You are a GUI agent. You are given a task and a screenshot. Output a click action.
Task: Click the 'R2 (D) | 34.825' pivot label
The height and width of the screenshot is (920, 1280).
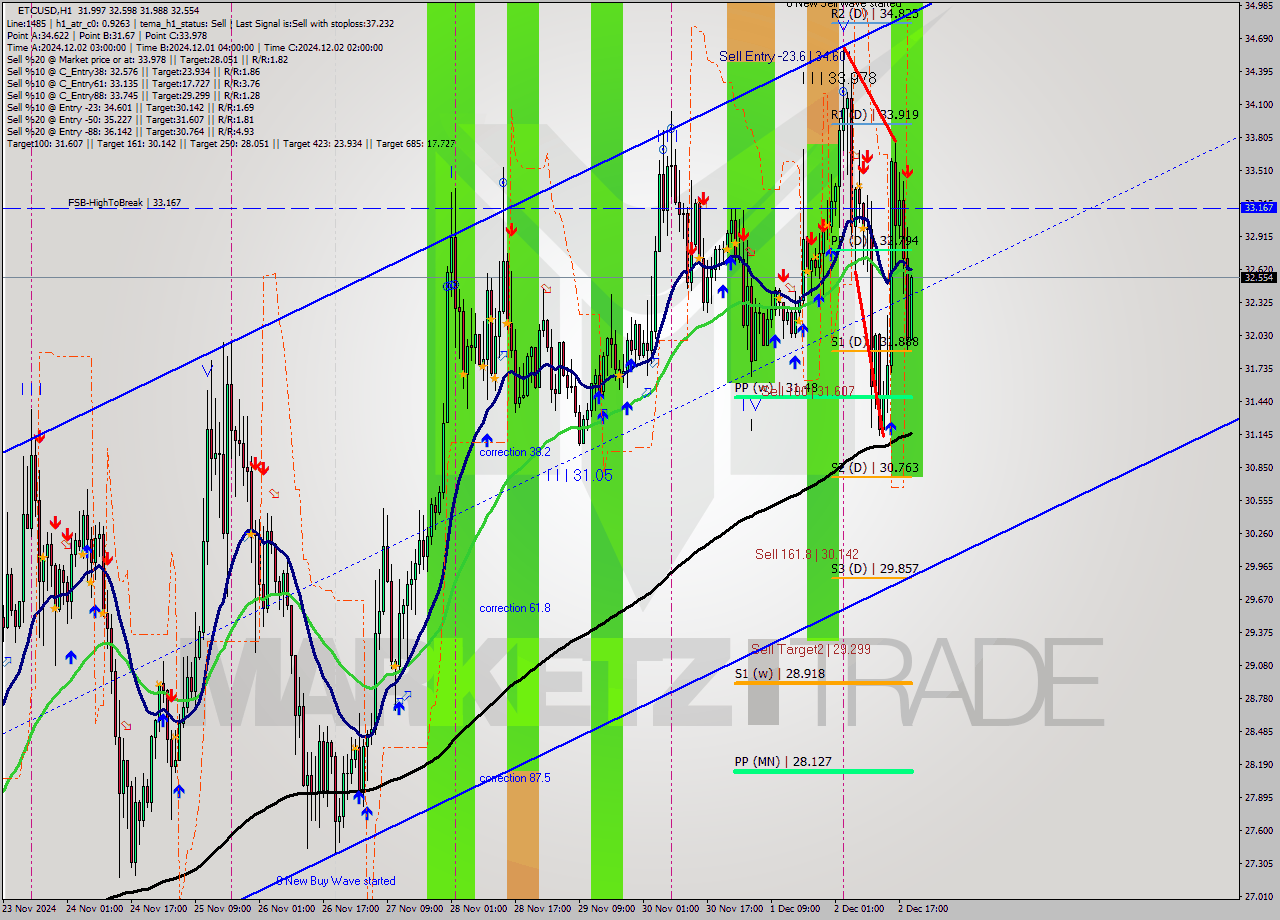(875, 14)
